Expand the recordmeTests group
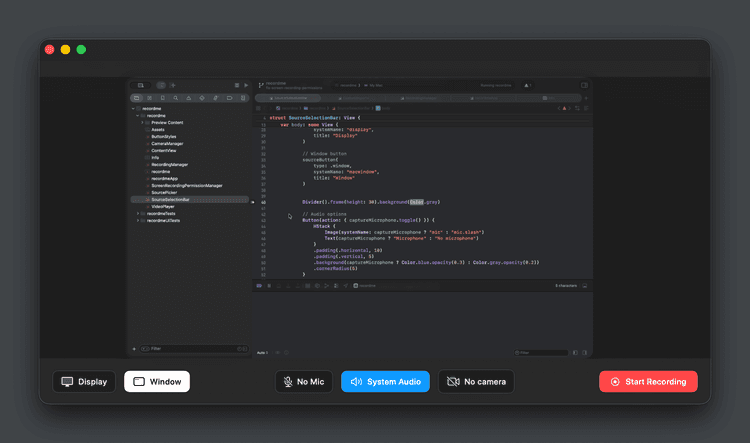Image resolution: width=750 pixels, height=443 pixels. (137, 213)
